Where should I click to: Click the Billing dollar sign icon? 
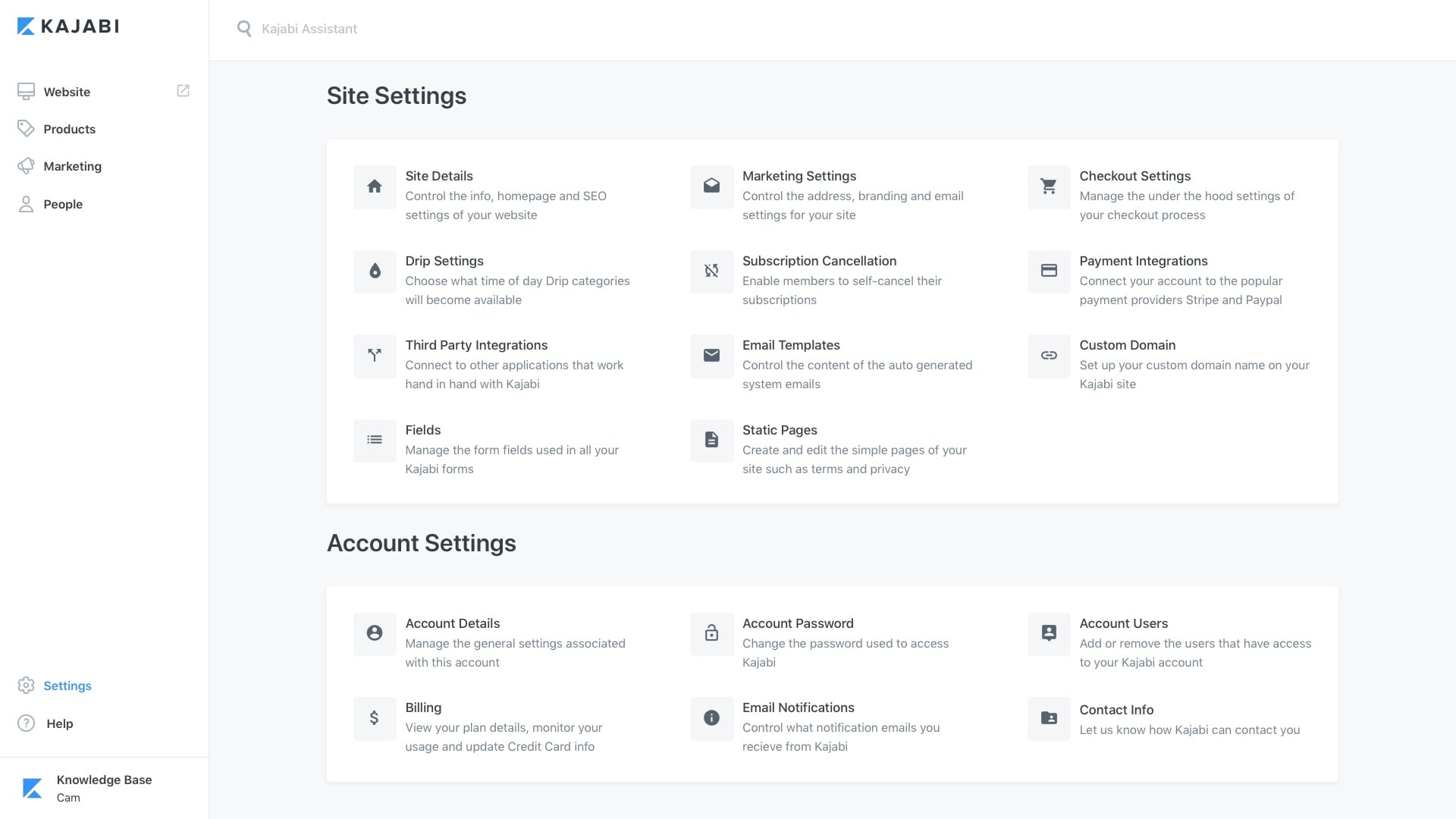[375, 718]
